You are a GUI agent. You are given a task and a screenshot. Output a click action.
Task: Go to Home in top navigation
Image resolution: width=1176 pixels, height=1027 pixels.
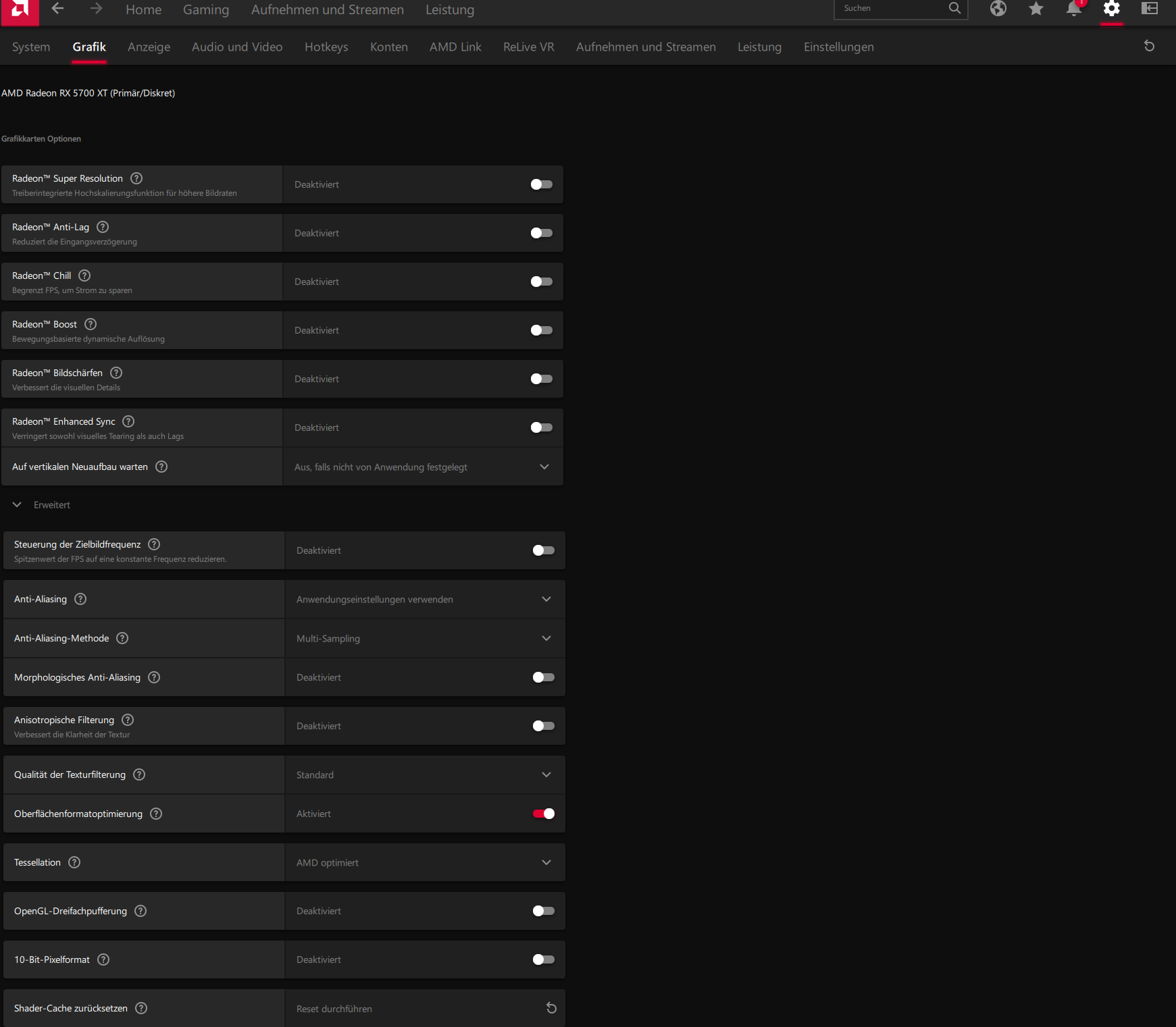144,9
